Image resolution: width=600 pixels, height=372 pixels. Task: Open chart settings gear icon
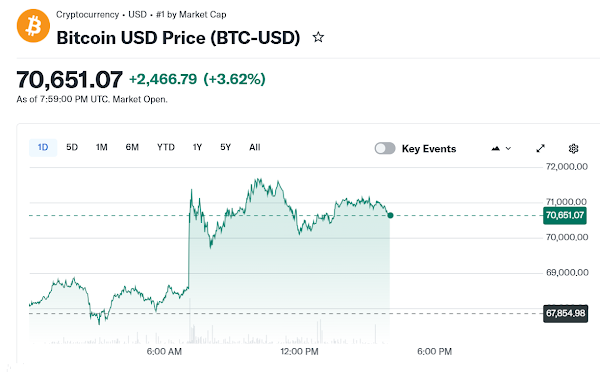(x=573, y=148)
